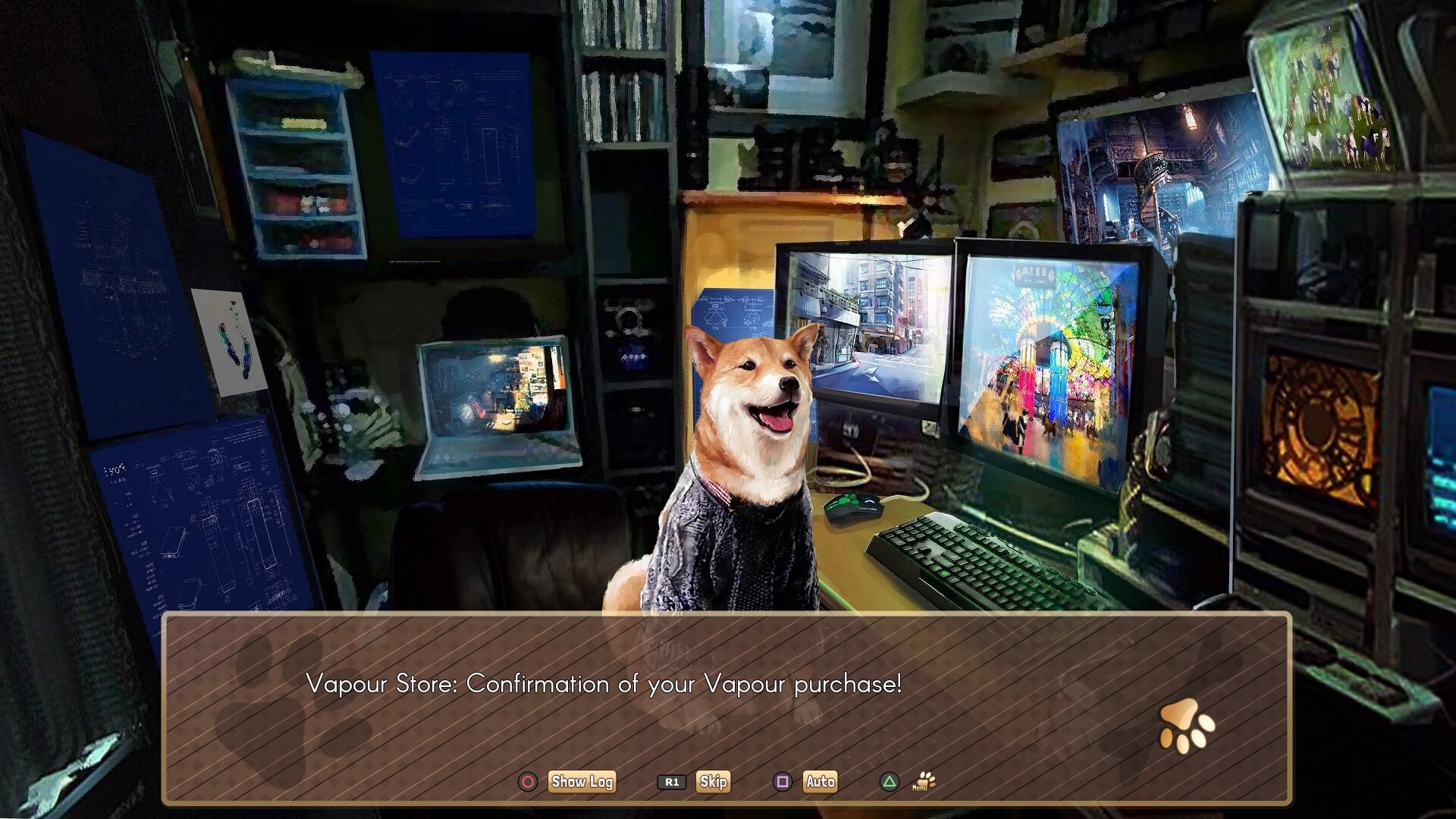Click the pink square controller icon
Viewport: 1456px width, 819px height.
(783, 782)
